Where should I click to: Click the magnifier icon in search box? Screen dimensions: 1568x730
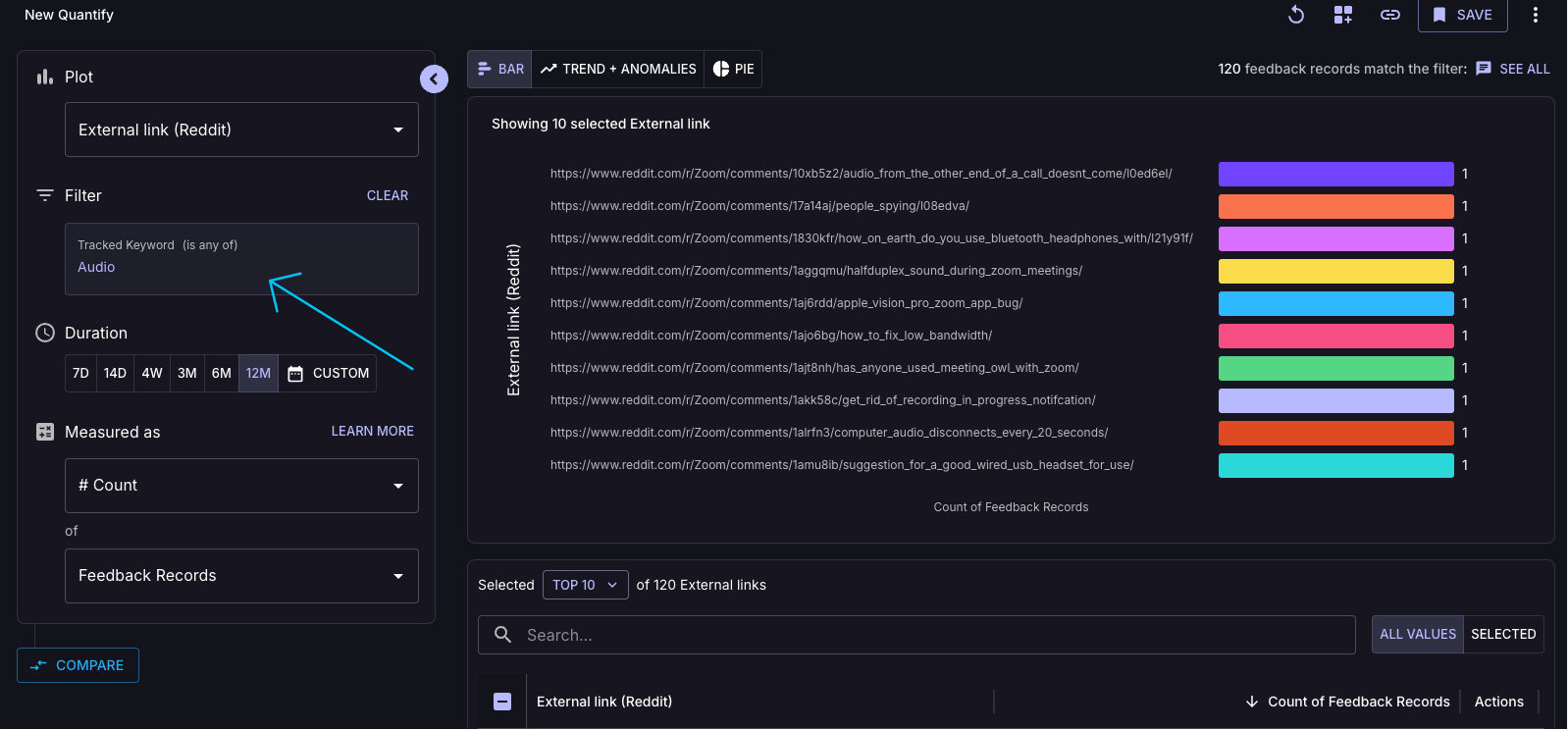tap(502, 635)
